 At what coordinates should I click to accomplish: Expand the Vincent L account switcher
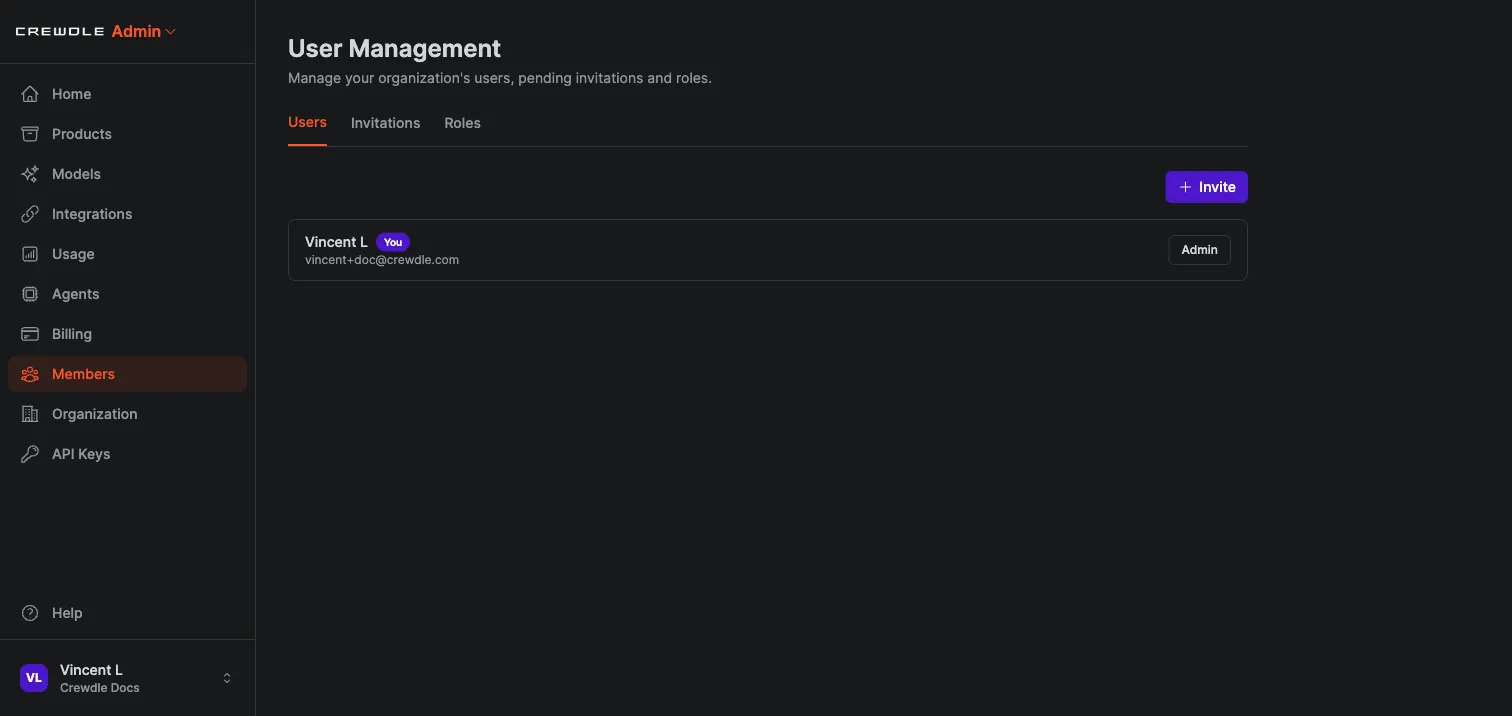click(227, 678)
